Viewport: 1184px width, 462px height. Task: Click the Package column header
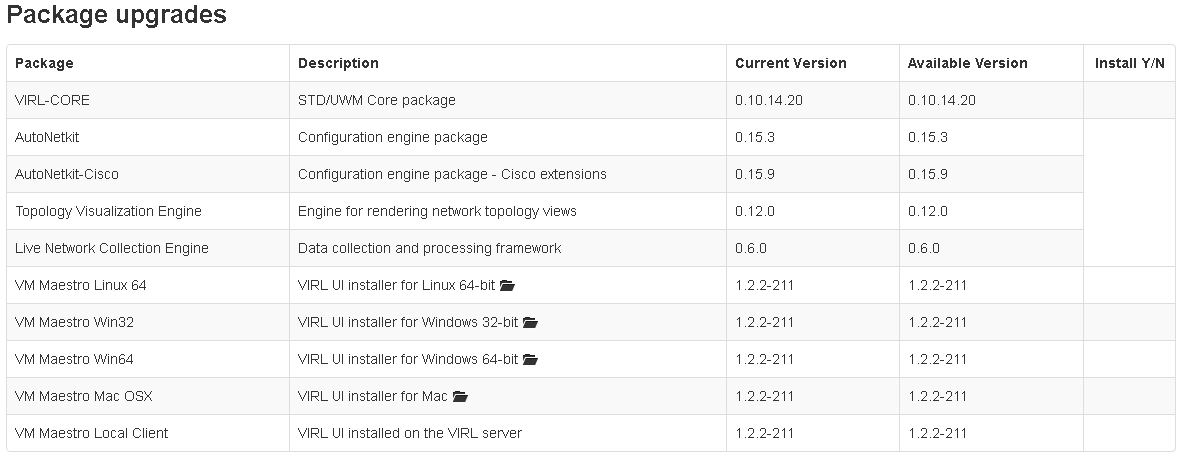tap(45, 63)
